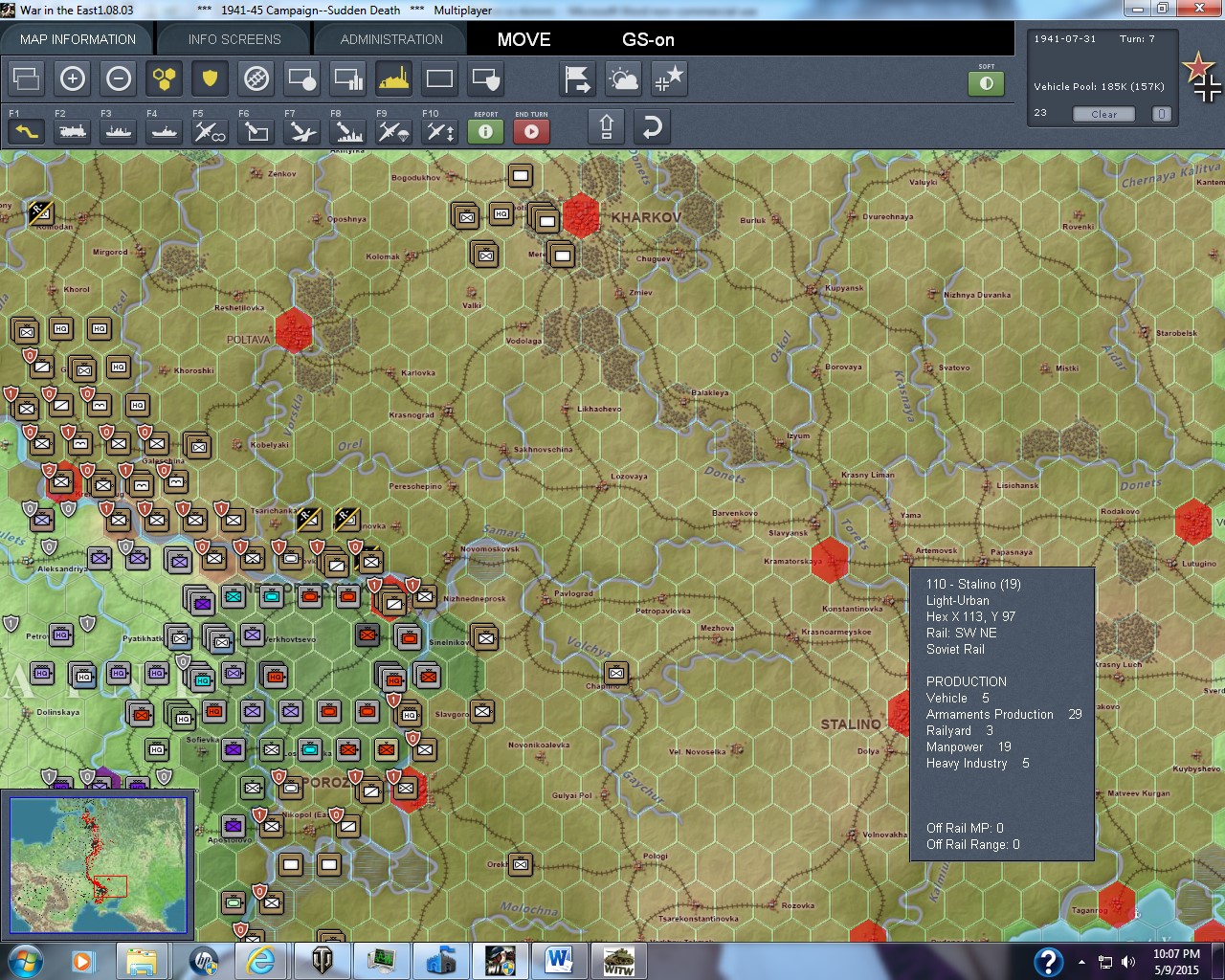Switch to the ADMINISTRATION tab
Viewport: 1225px width, 980px height.
(389, 39)
